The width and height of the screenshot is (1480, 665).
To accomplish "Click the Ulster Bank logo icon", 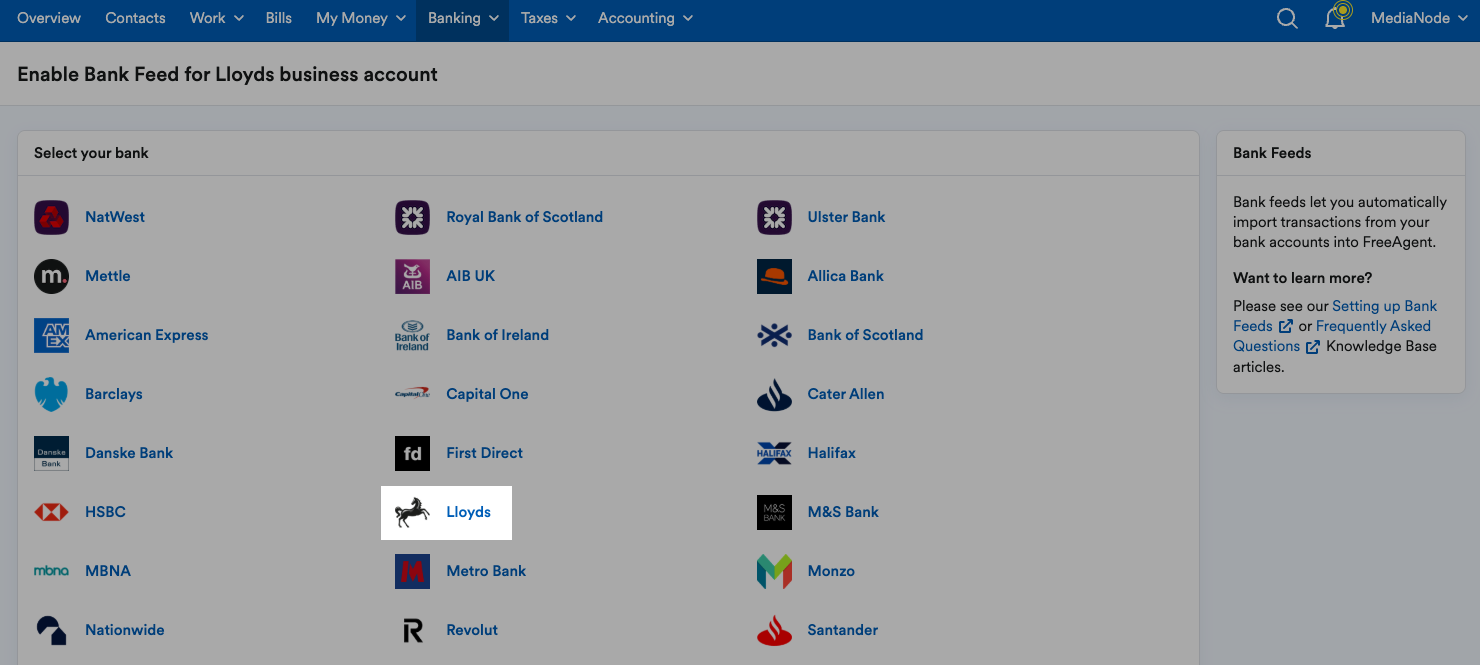I will click(x=774, y=217).
